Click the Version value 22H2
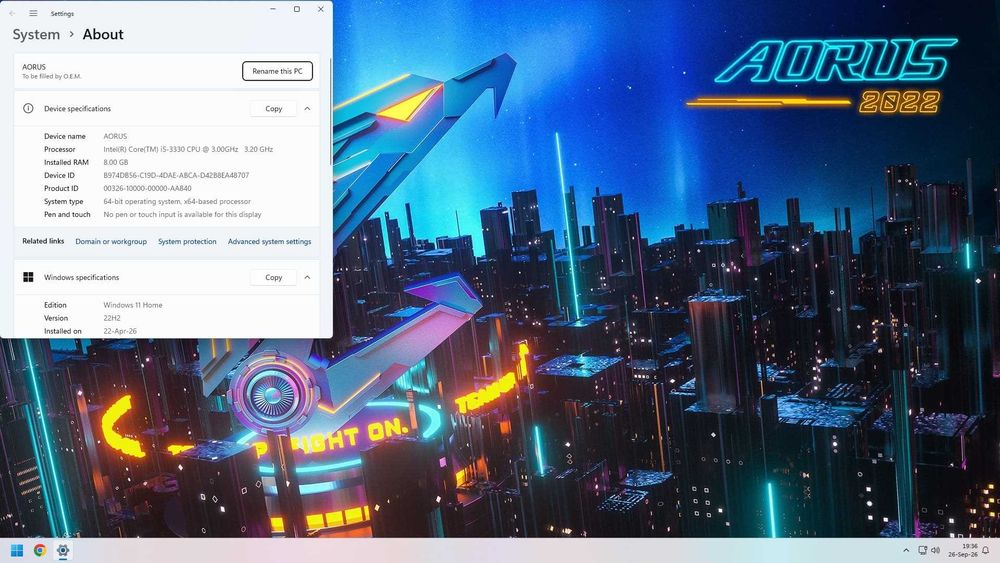1000x563 pixels. click(x=112, y=318)
